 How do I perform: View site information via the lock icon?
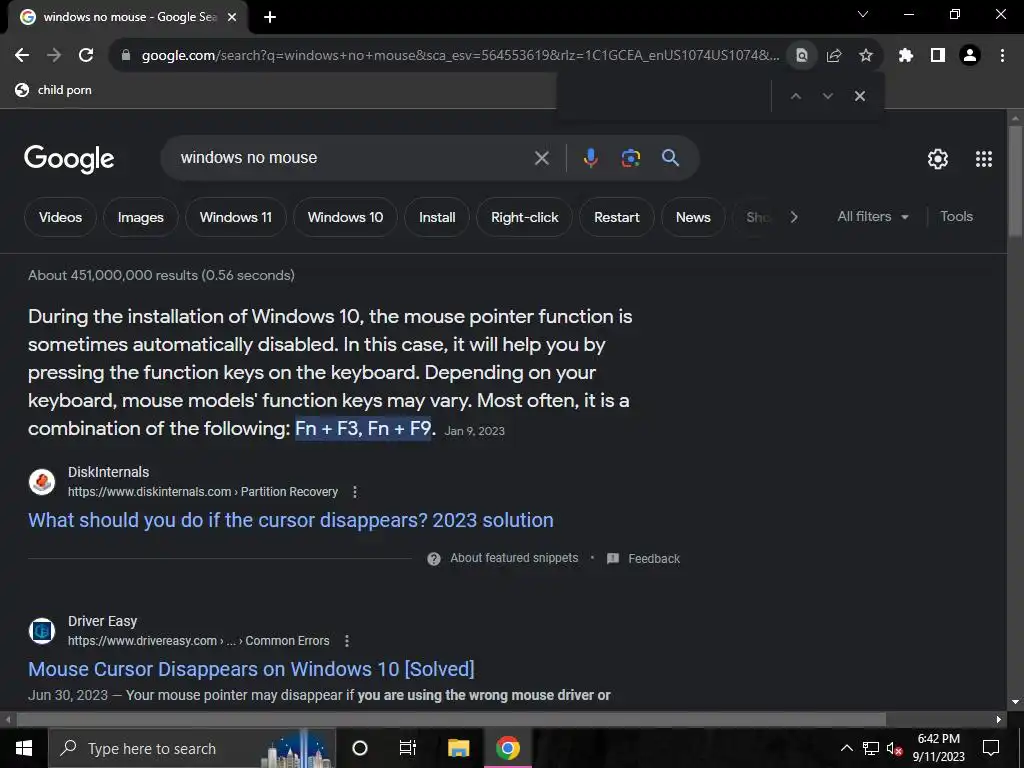click(126, 56)
